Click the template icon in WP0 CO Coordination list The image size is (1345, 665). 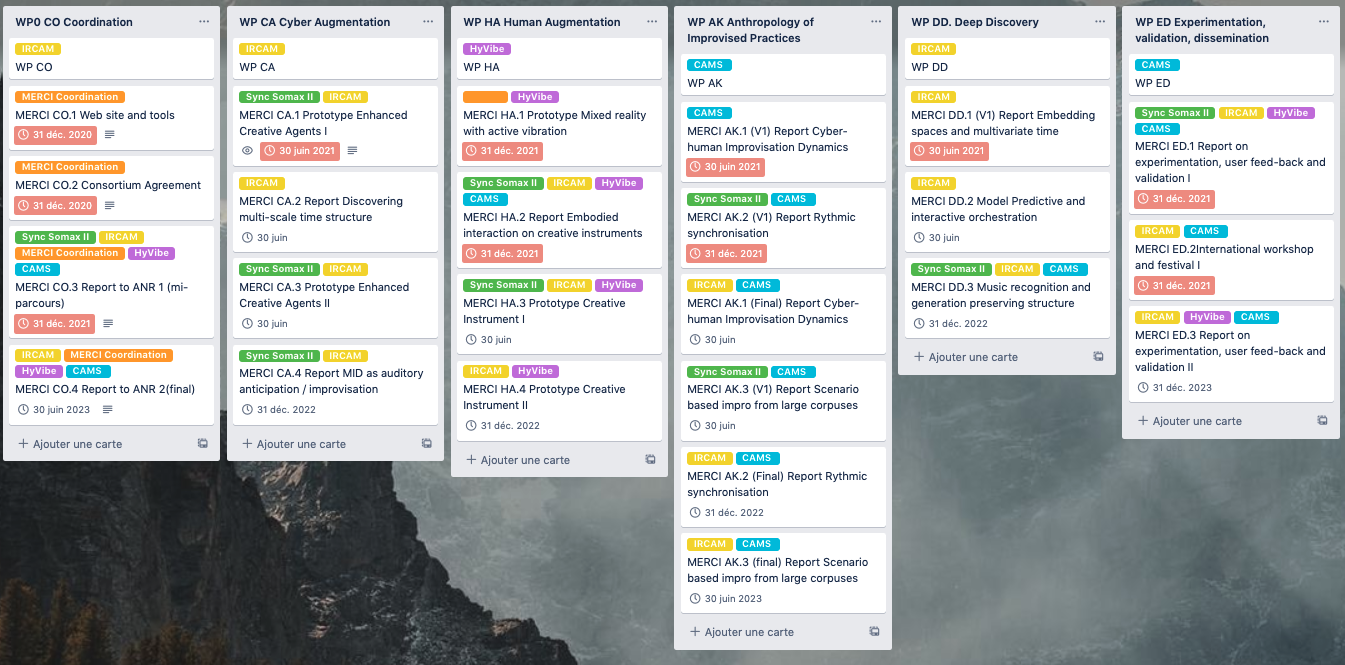click(203, 444)
